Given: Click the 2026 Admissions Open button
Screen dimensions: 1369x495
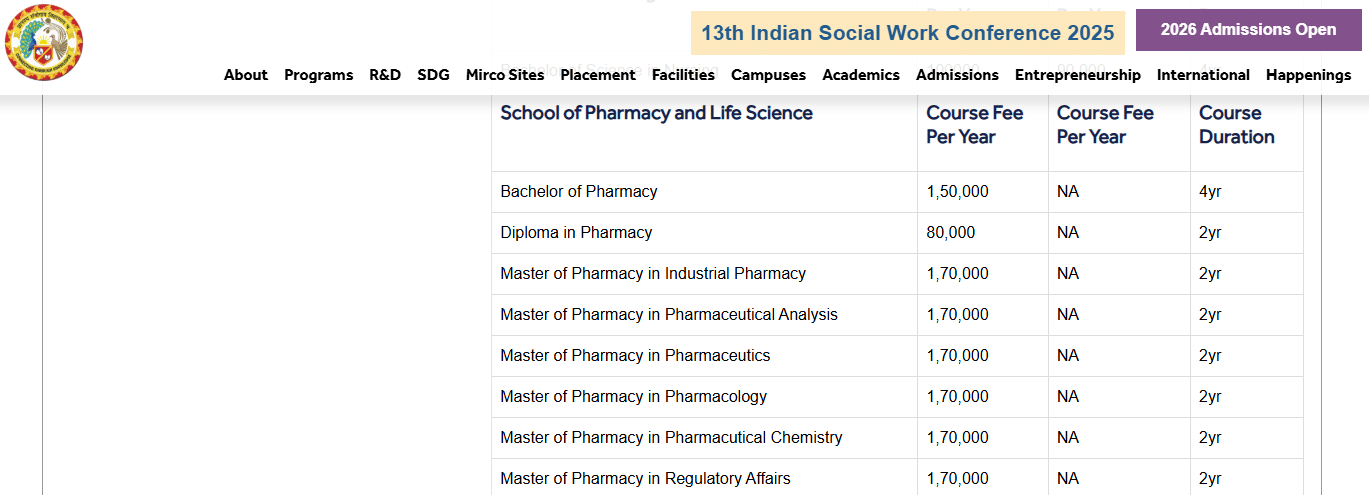Looking at the screenshot, I should pos(1248,30).
